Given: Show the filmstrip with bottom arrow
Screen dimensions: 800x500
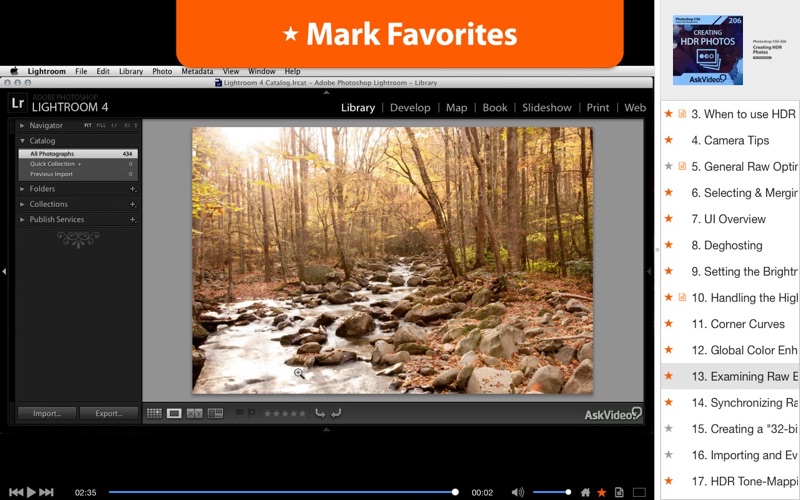Looking at the screenshot, I should tap(327, 430).
